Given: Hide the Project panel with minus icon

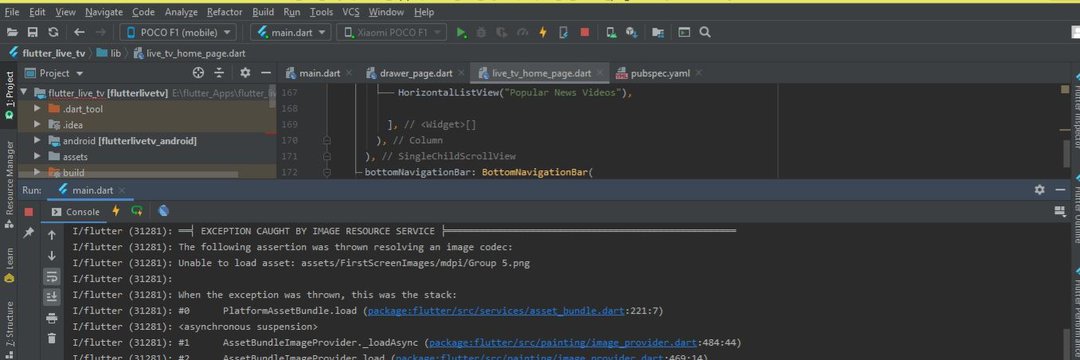Looking at the screenshot, I should [267, 73].
